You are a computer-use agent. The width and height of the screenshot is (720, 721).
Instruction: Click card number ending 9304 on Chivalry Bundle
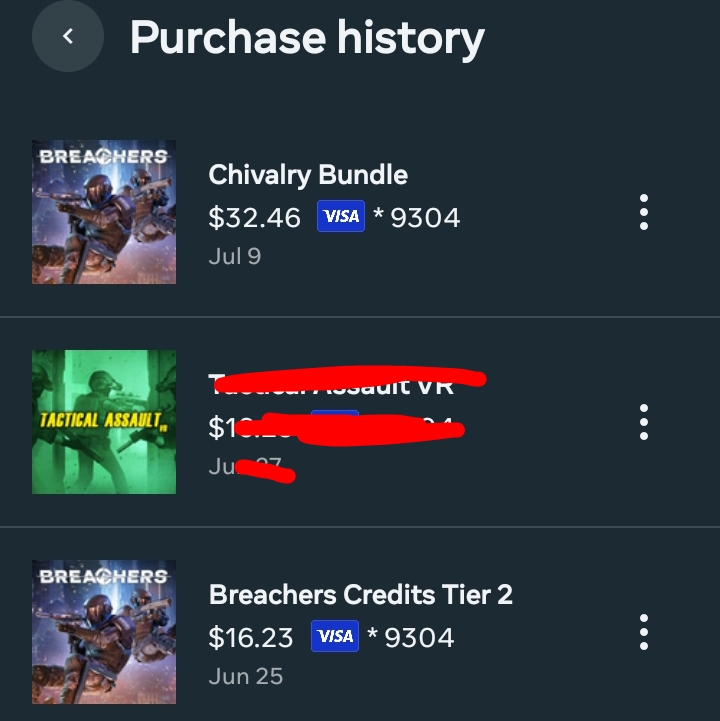point(417,217)
